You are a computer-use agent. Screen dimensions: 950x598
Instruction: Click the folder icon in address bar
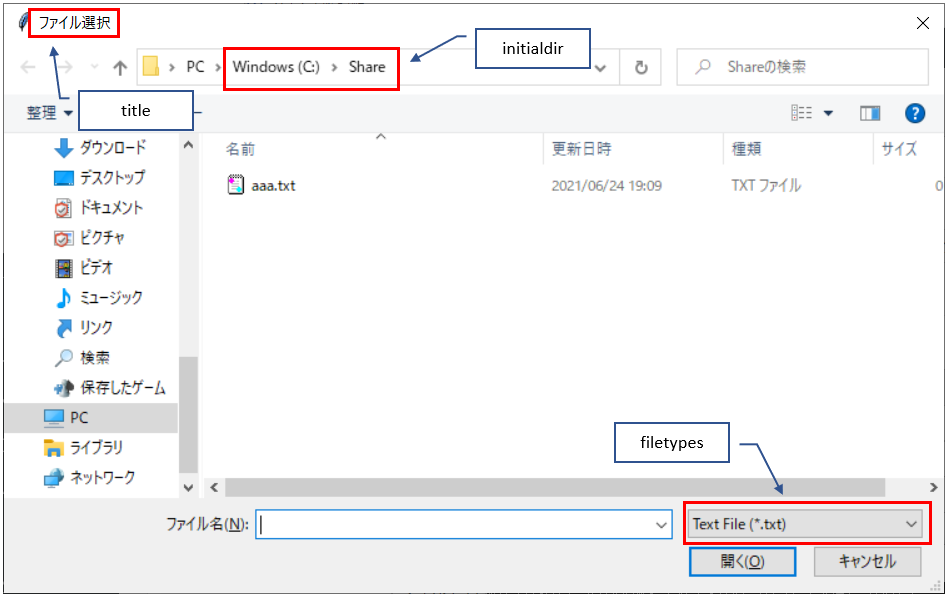click(x=151, y=66)
